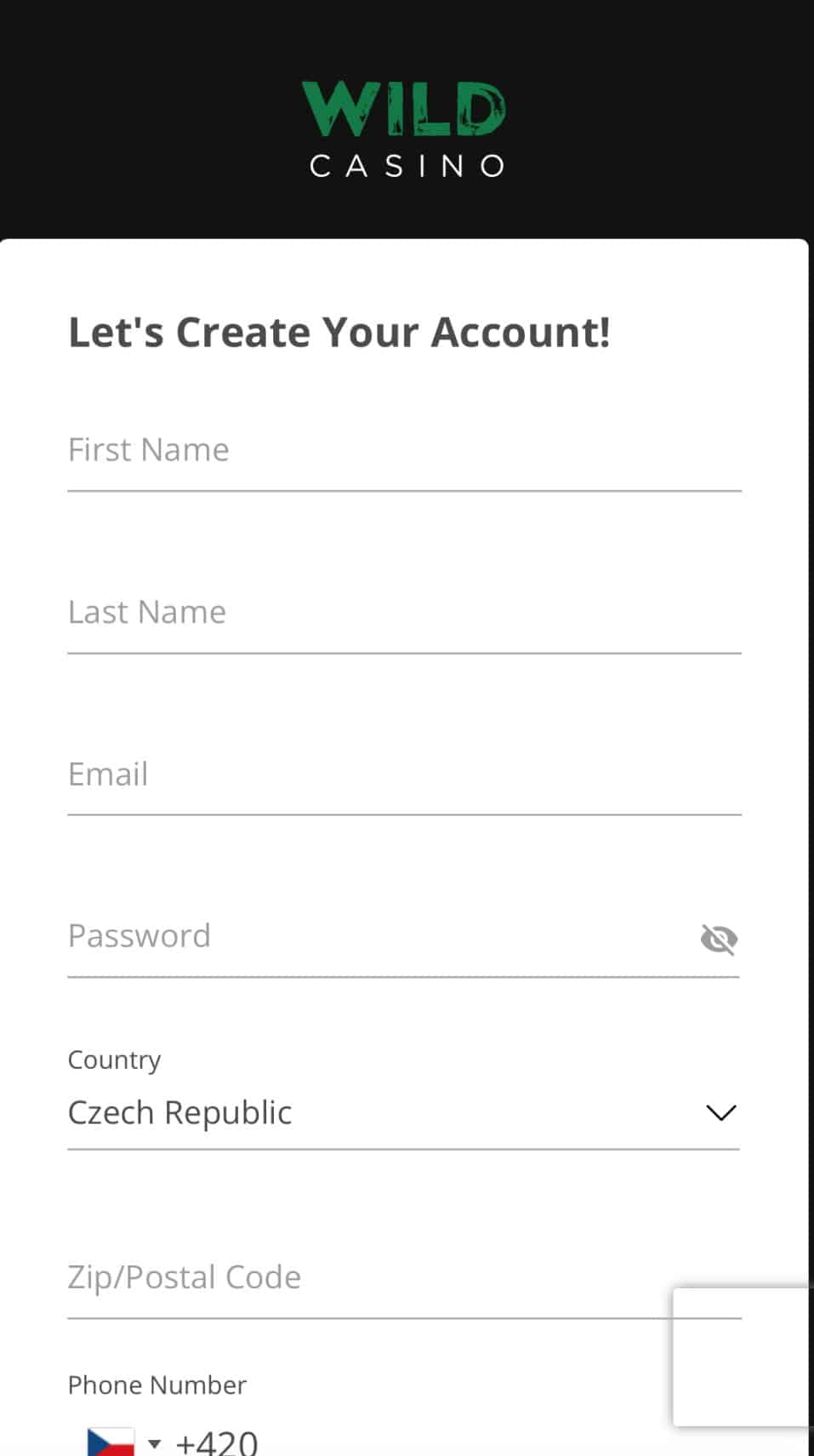814x1456 pixels.
Task: Click the chevron beside the Country field
Action: (x=720, y=1112)
